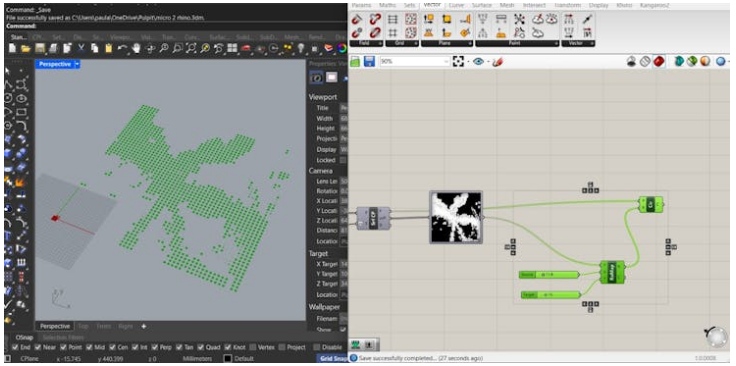Expand the Point panel in ribbon
Viewport: 736px width, 366px height.
556,43
